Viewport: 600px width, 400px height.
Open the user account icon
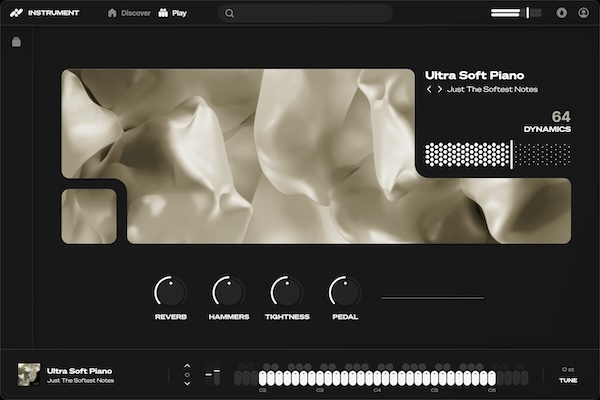point(584,13)
